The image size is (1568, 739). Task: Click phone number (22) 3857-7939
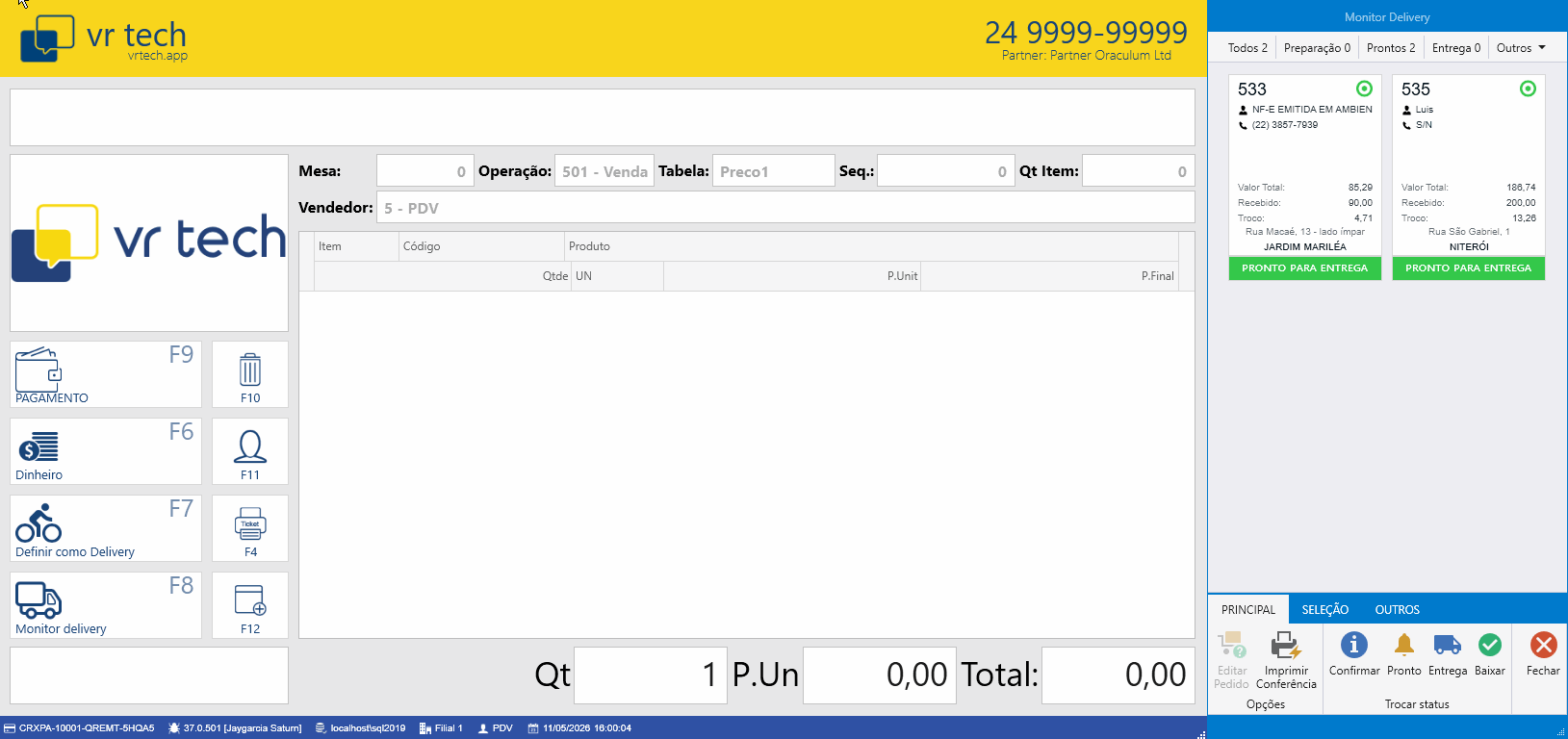click(1285, 125)
